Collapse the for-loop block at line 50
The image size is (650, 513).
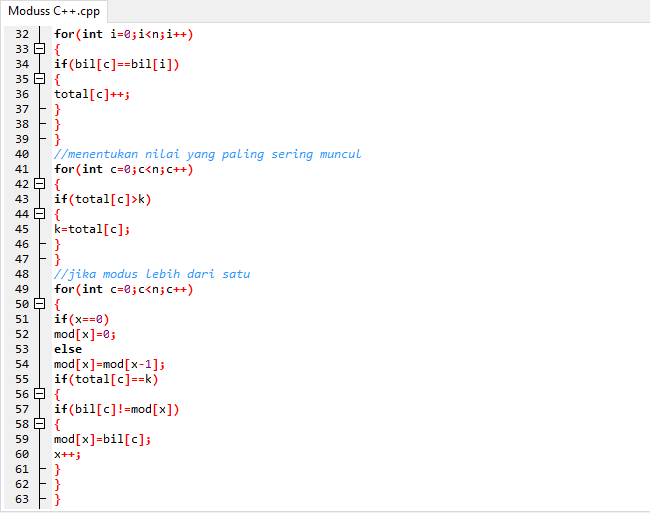tap(39, 304)
